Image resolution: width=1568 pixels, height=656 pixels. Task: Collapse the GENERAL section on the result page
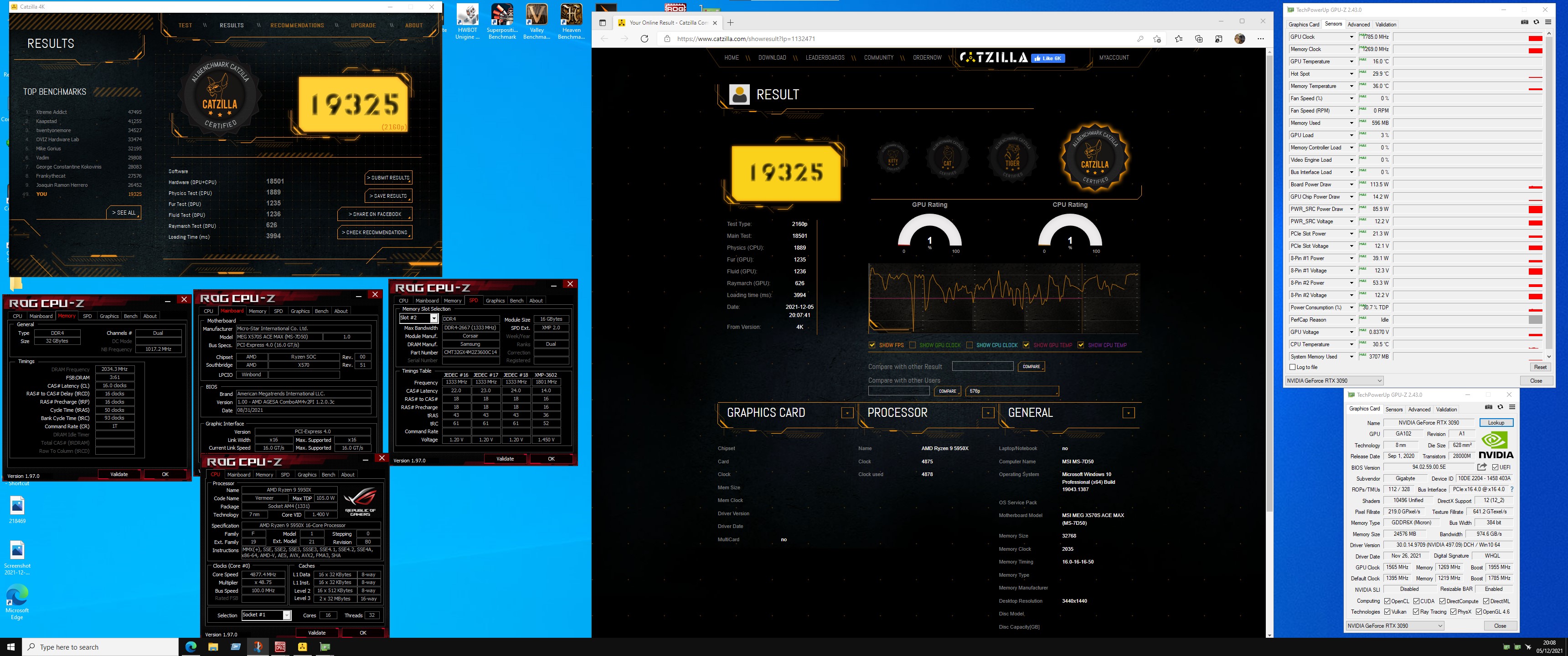tap(1128, 413)
